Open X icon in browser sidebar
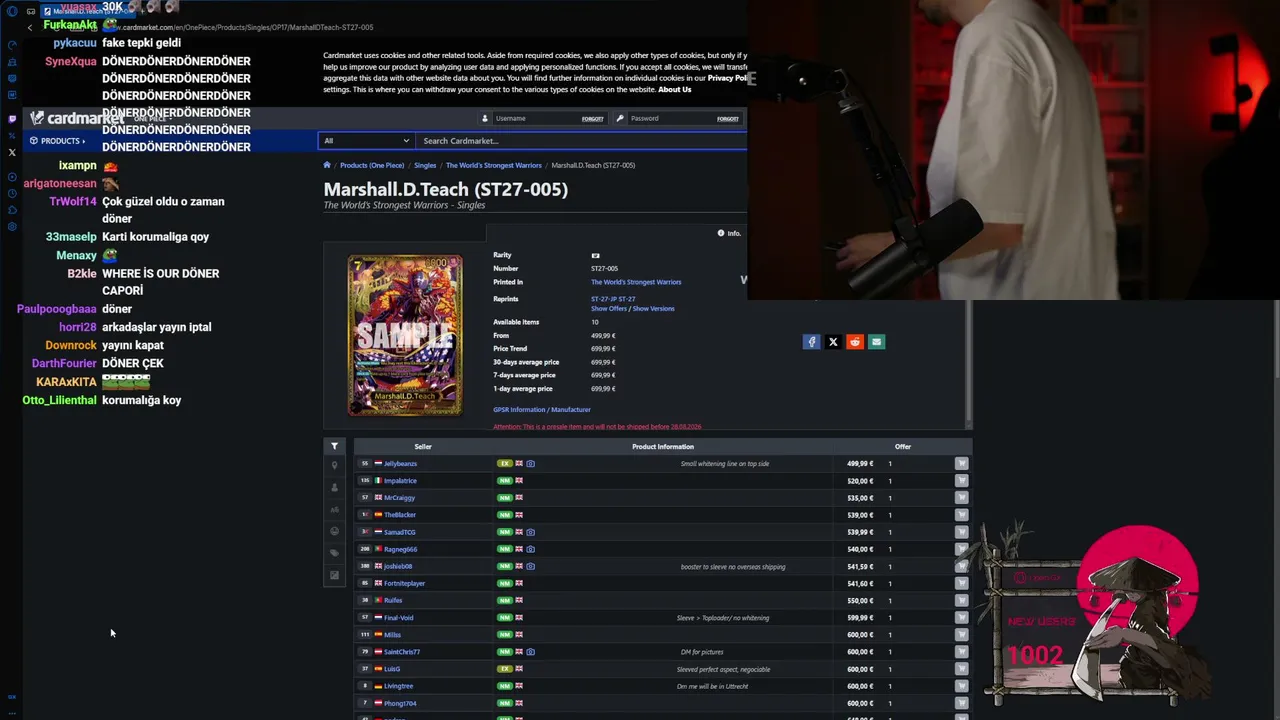Screen dimensions: 1280x720 click(12, 153)
